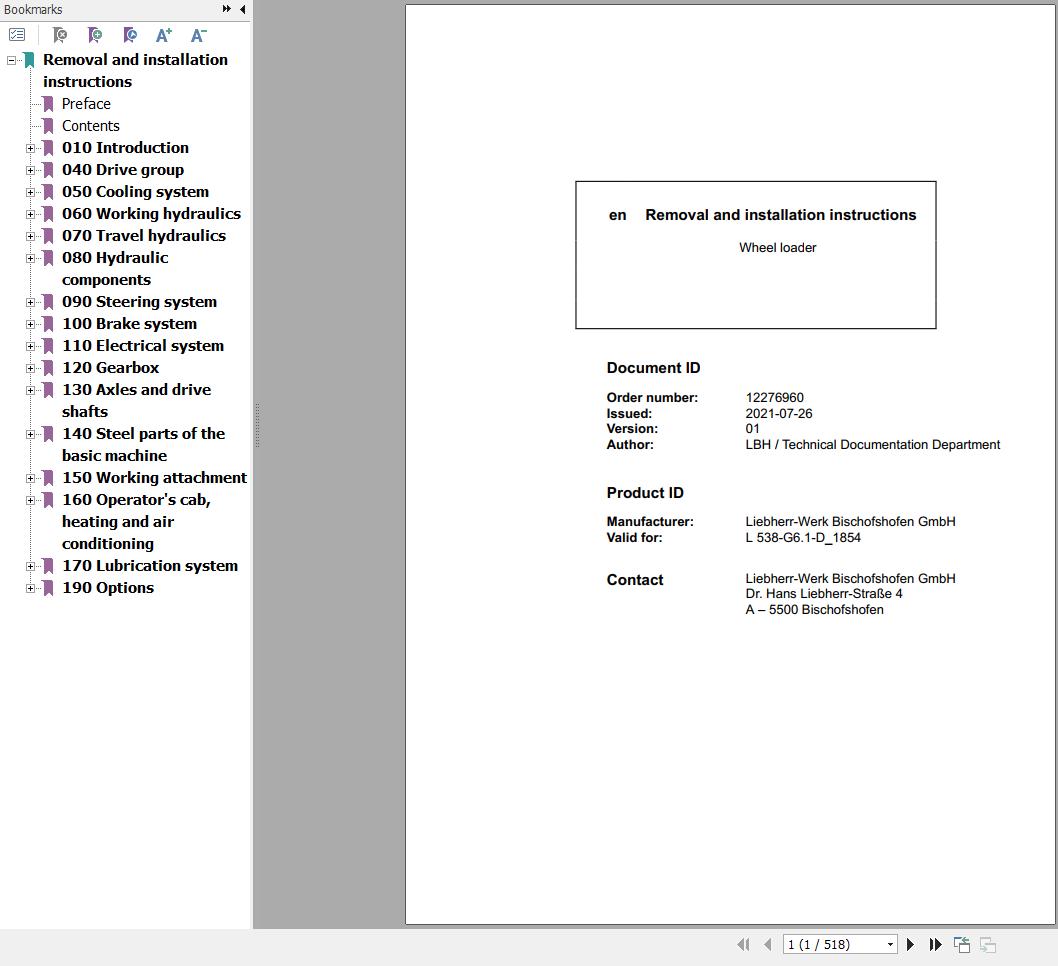Select the 130 Axles and drive shafts bookmark

coord(136,401)
